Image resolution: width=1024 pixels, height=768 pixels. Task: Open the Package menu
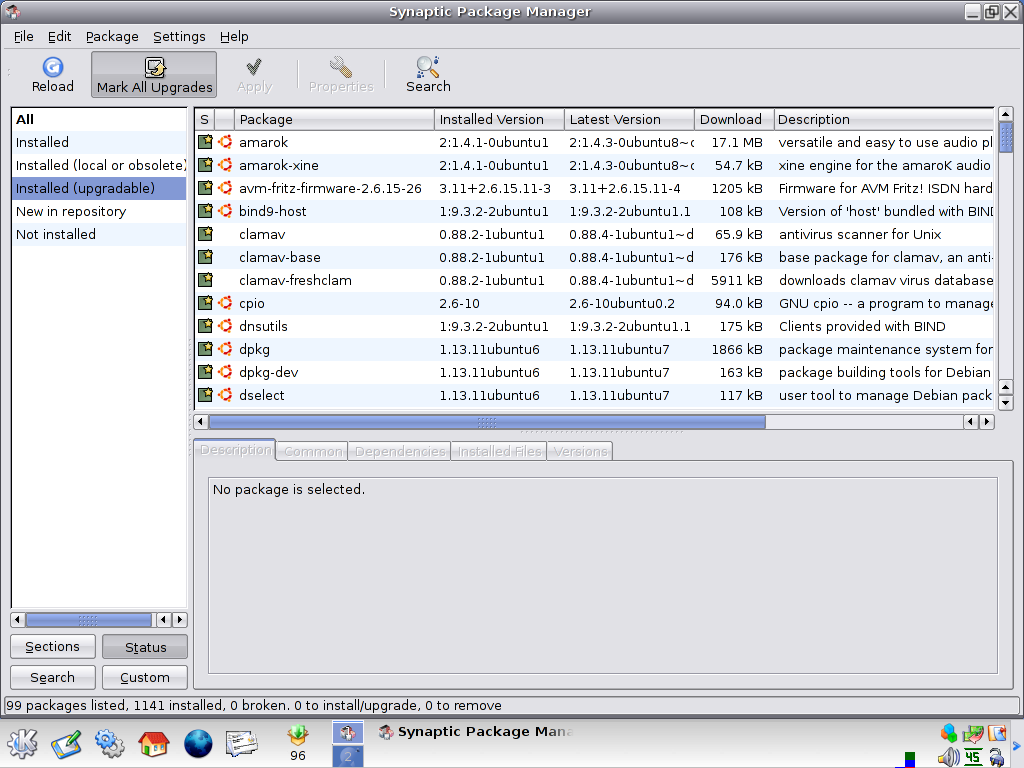pos(112,37)
